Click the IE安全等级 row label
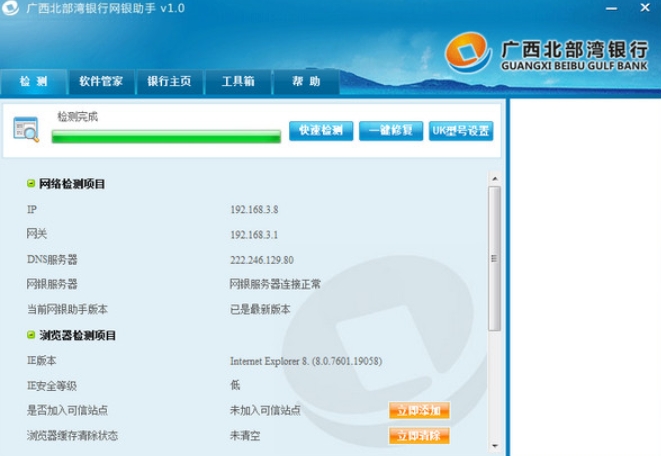The image size is (661, 456). [52, 385]
